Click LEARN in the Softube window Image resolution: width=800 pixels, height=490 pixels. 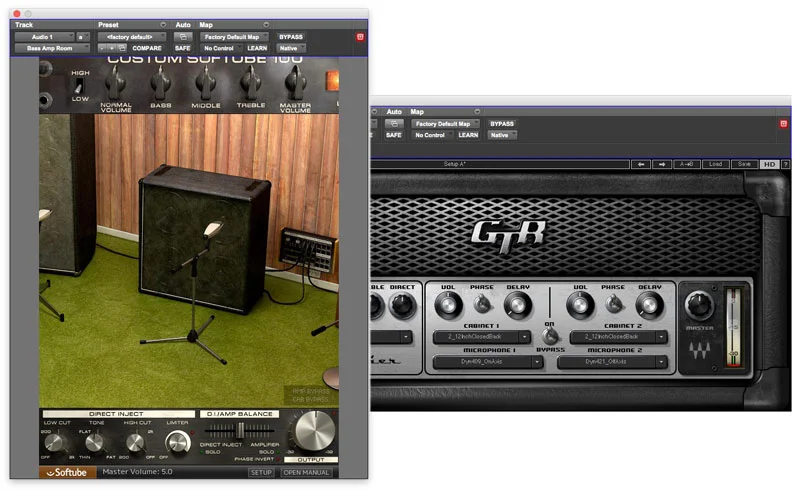click(x=257, y=48)
